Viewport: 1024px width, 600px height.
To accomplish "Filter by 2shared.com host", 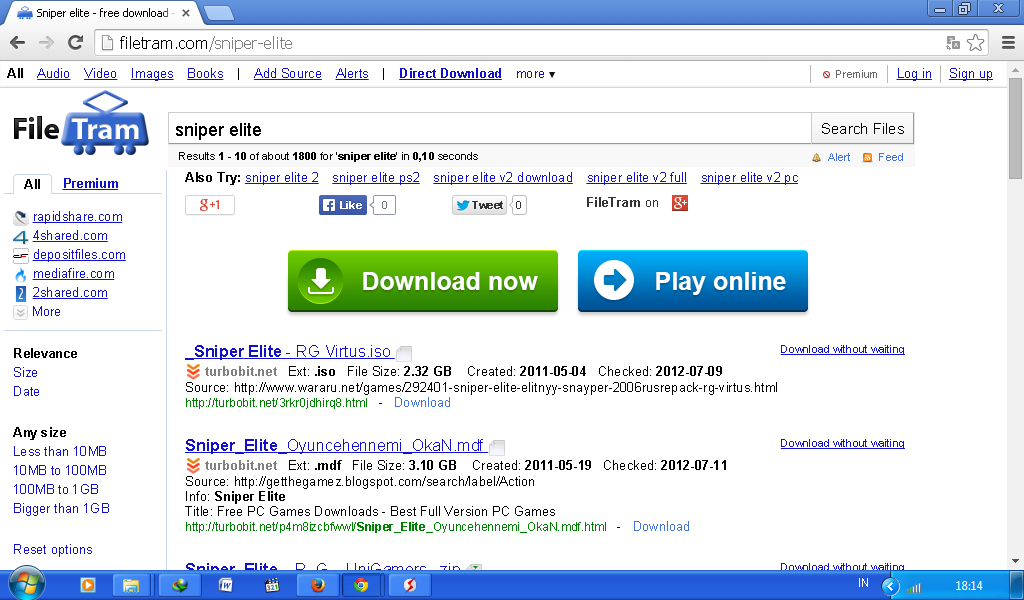I will coord(70,292).
